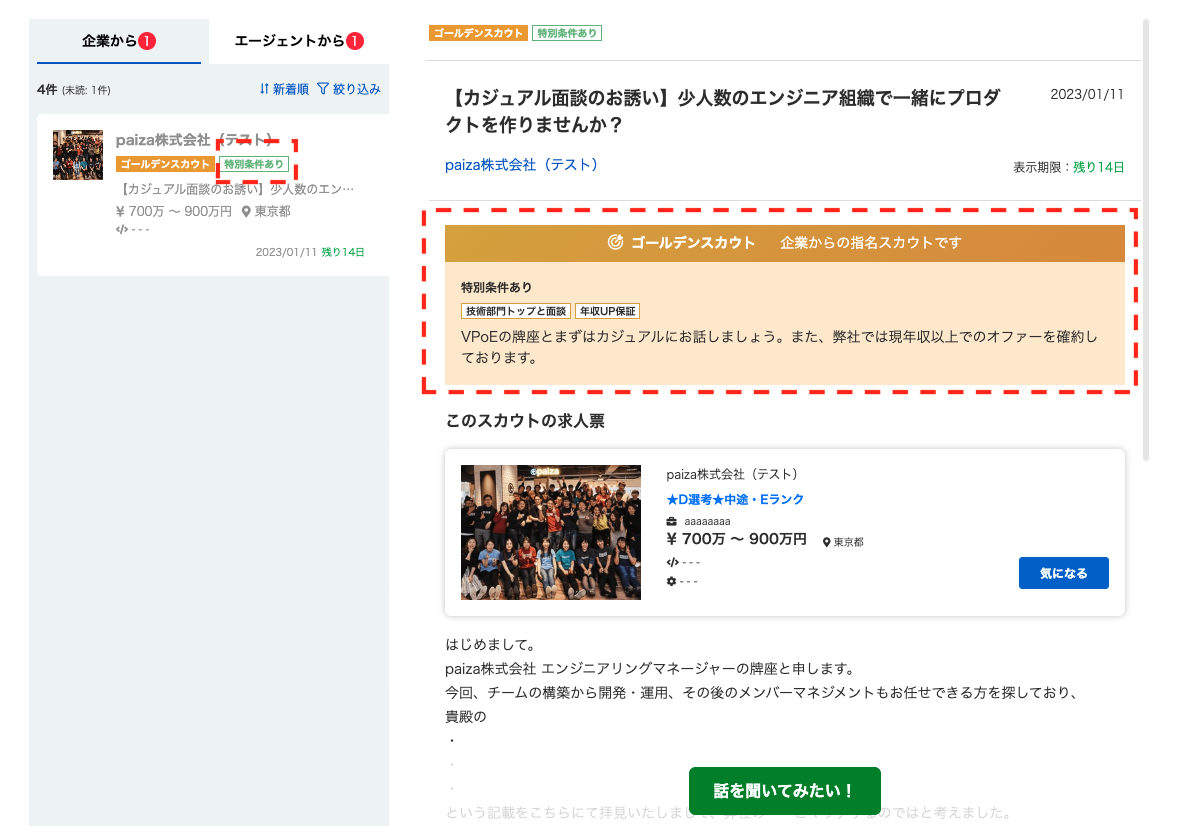Click the ゴールデンスカウト tag above message header

(477, 33)
